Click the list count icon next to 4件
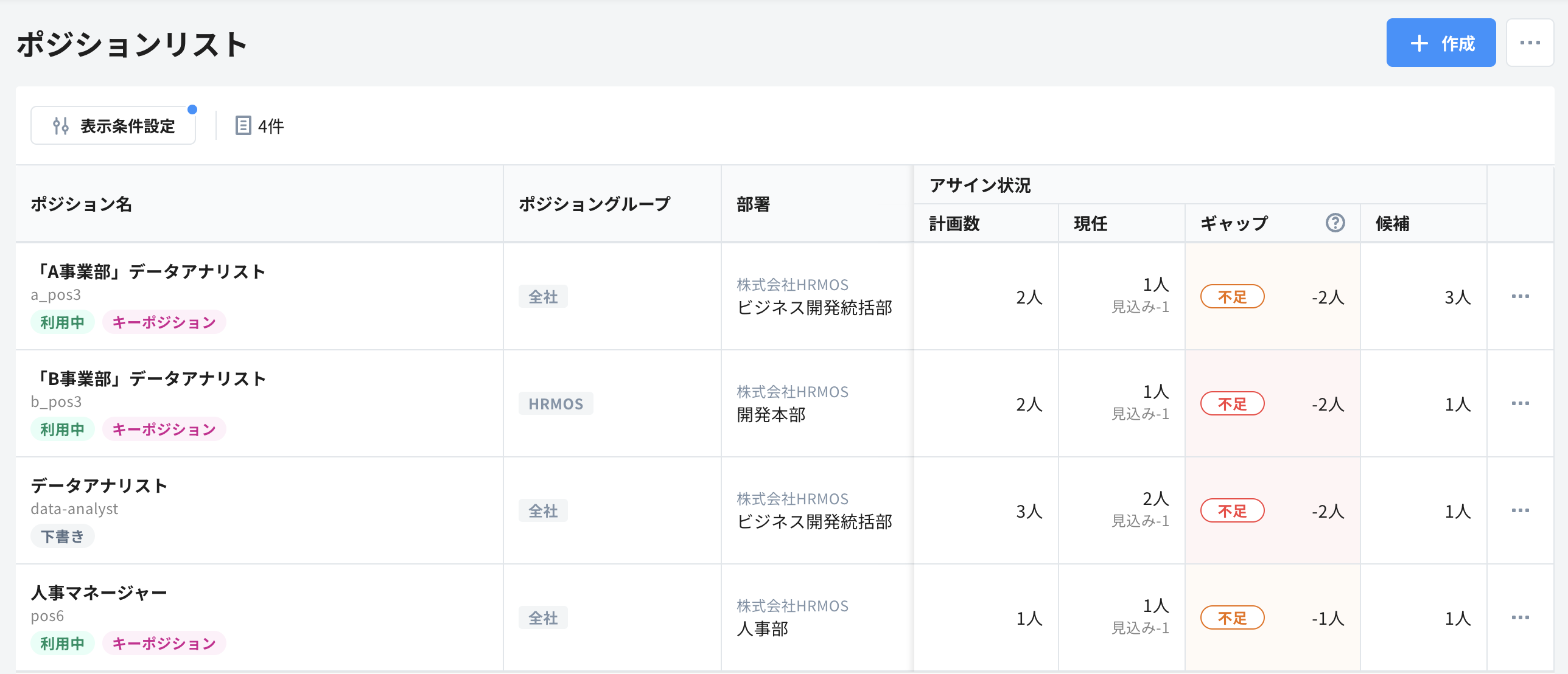The image size is (1568, 674). (243, 126)
